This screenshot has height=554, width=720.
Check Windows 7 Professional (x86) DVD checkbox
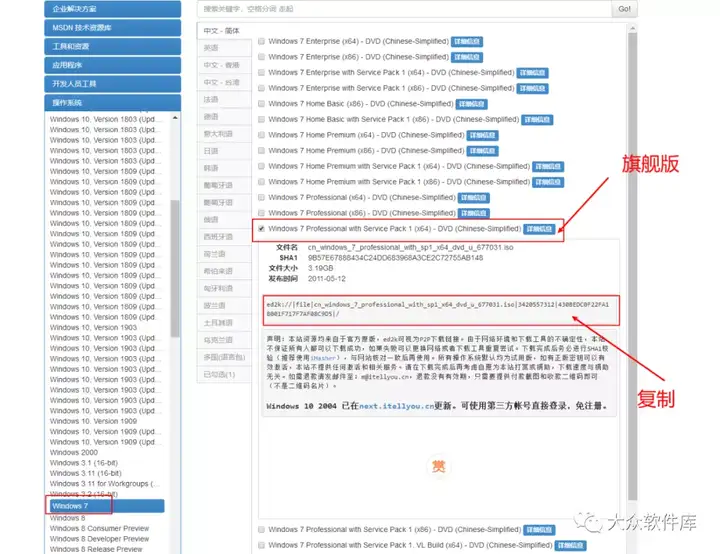tap(261, 213)
